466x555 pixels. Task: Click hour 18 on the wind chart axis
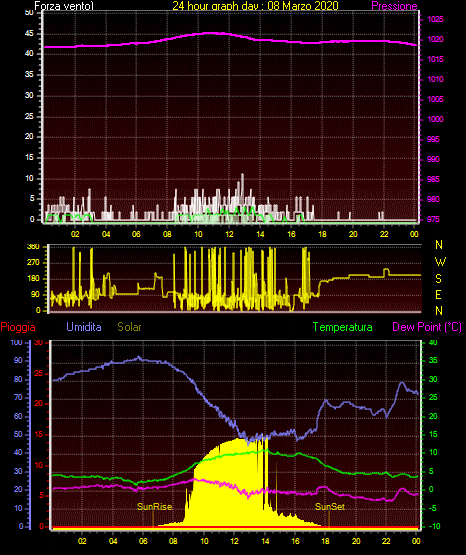click(322, 234)
